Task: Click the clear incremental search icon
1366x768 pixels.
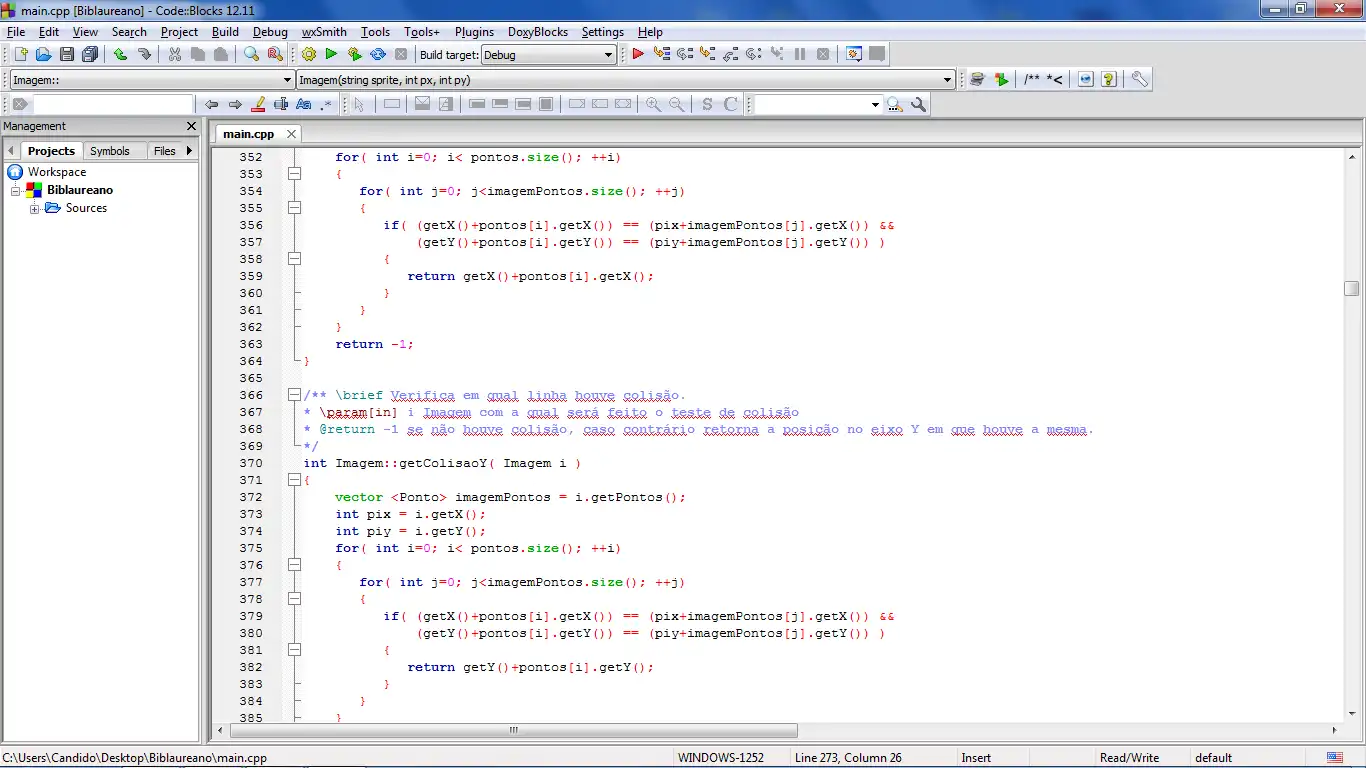Action: click(20, 104)
